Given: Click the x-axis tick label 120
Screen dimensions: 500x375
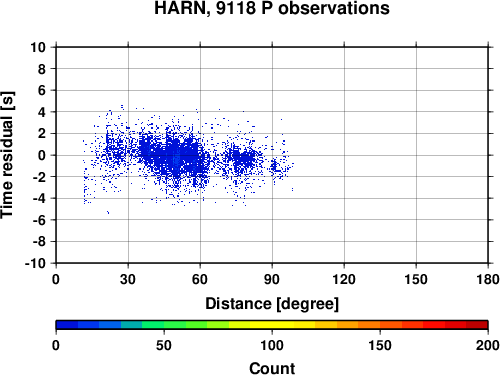Looking at the screenshot, I should pos(344,279).
